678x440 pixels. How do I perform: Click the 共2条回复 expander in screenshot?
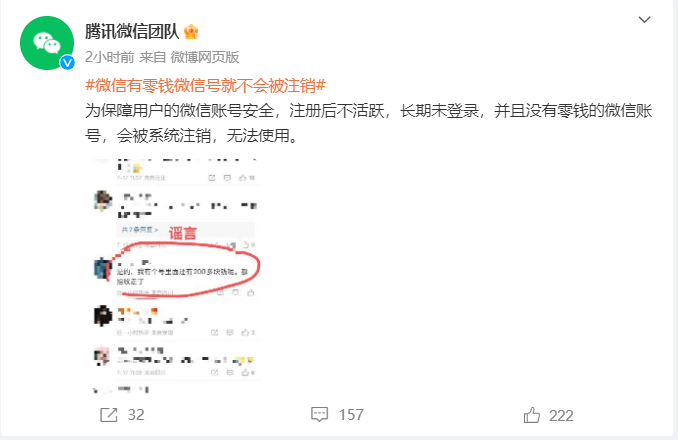click(x=140, y=230)
